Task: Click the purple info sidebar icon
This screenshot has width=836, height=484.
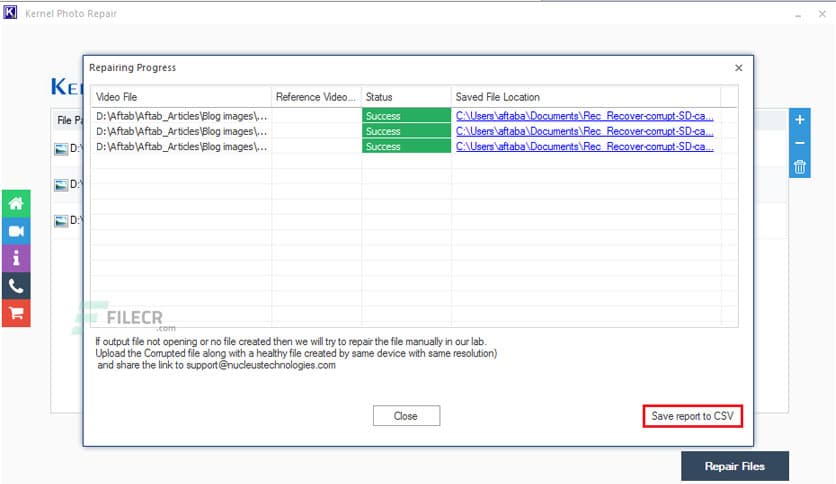Action: point(16,258)
